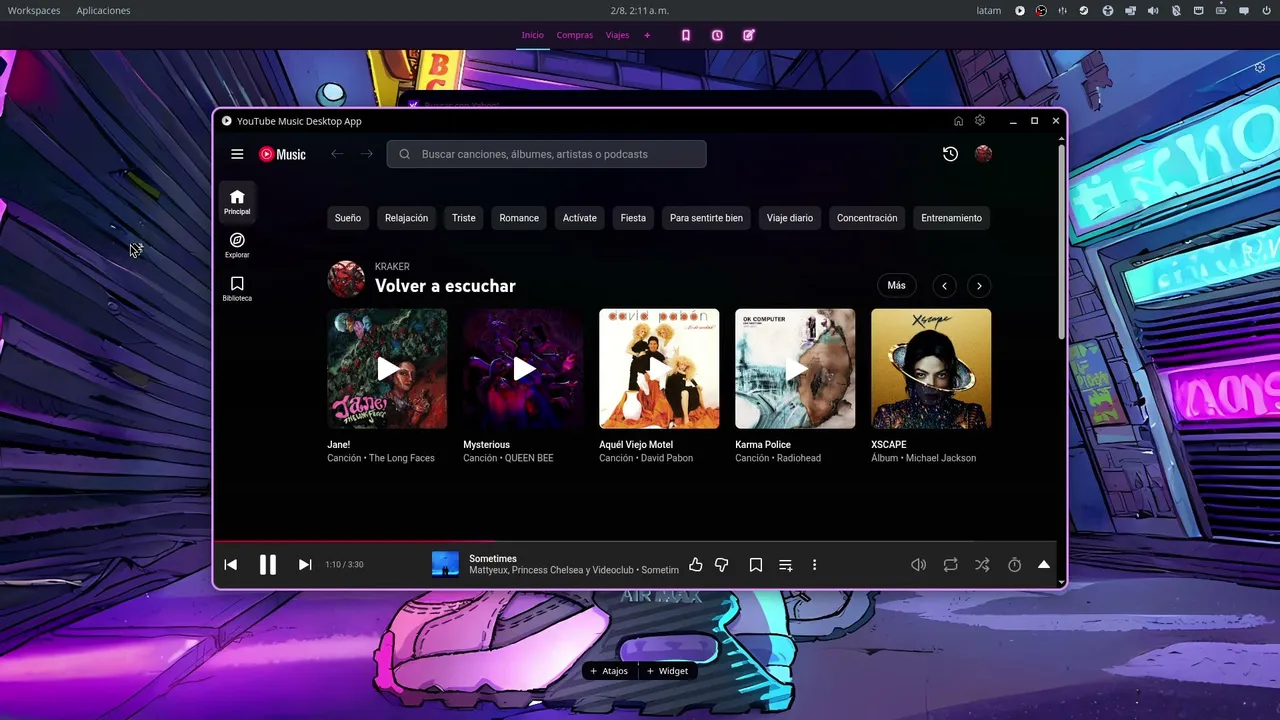This screenshot has width=1280, height=720.
Task: Open Biblioteca in the sidebar
Action: click(237, 289)
